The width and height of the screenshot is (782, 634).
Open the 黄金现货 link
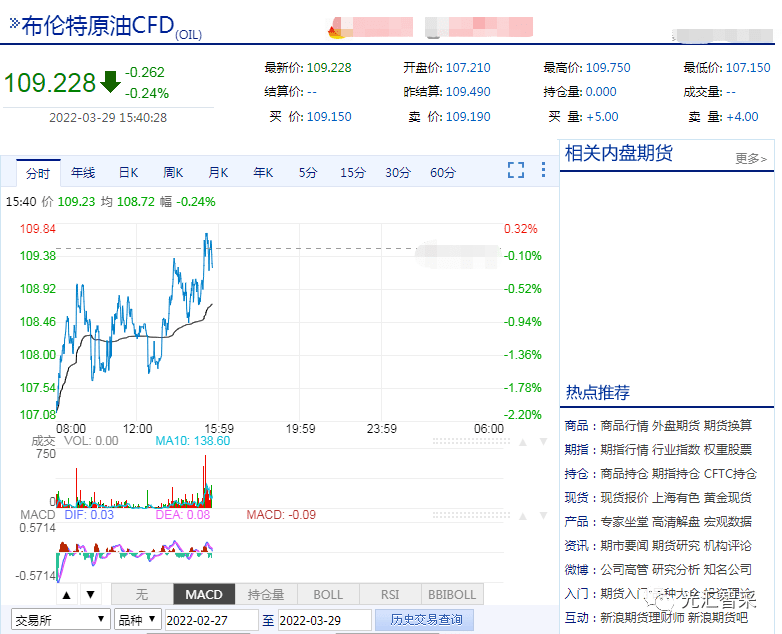(728, 498)
